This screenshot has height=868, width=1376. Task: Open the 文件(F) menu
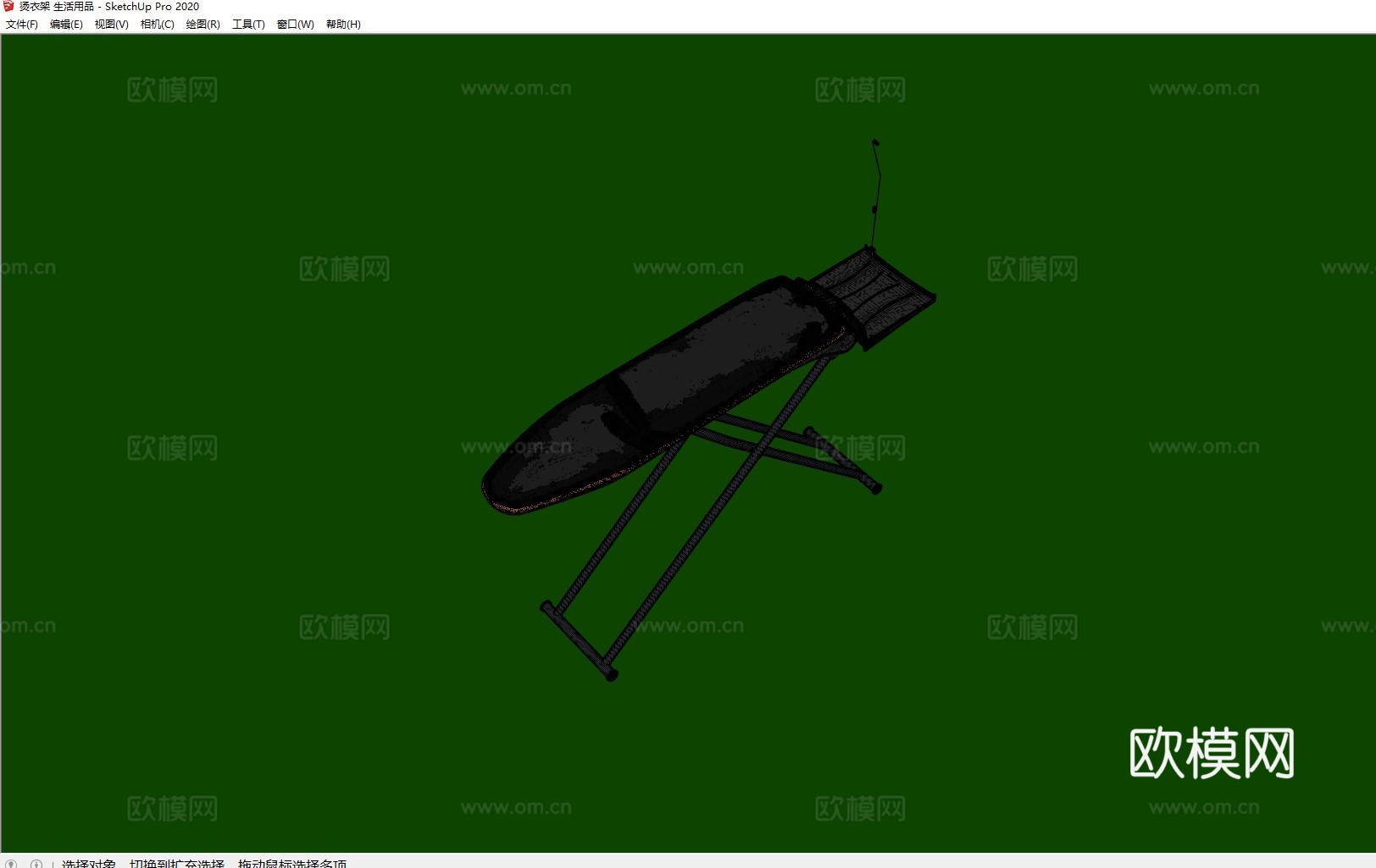(22, 25)
